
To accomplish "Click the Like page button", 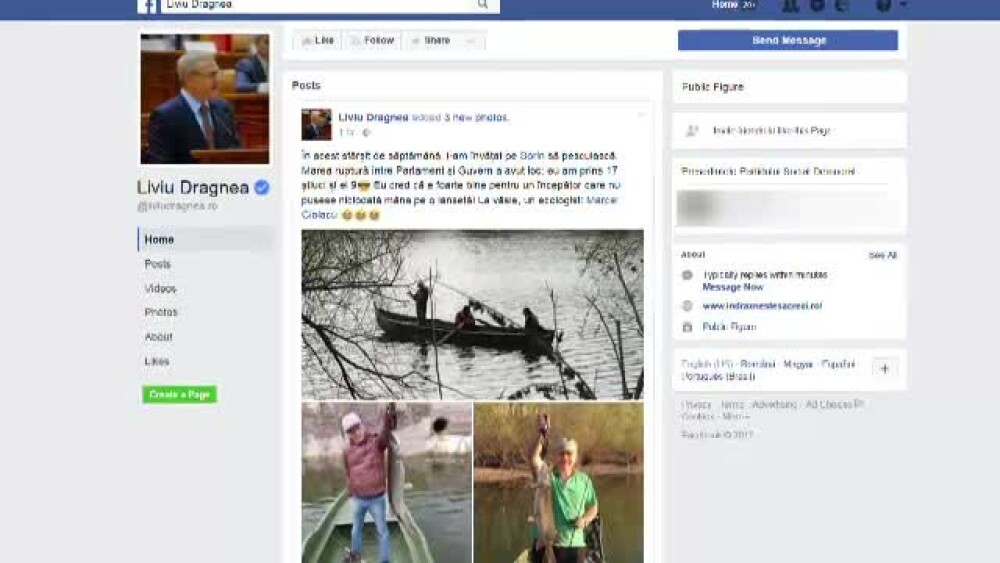I will [x=318, y=40].
